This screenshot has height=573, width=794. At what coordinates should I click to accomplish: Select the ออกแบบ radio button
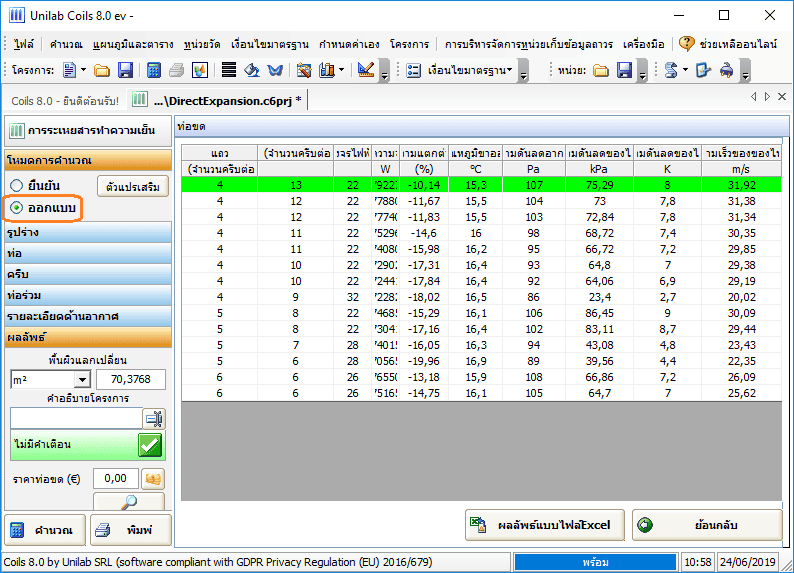(x=16, y=208)
